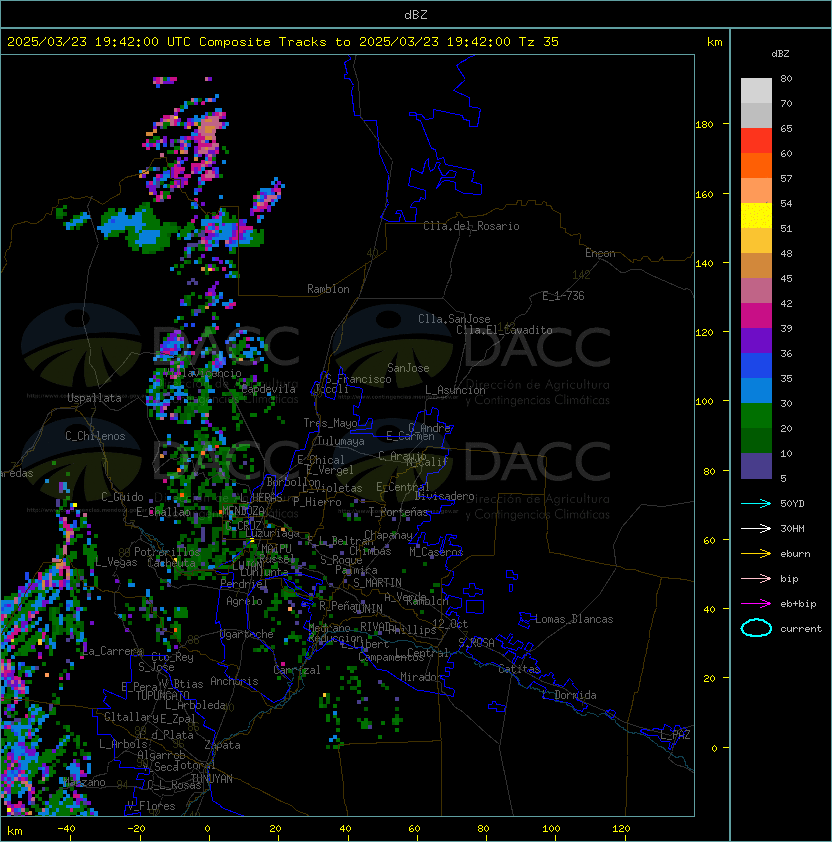
Task: Click the 'Manzano' map label
Action: pos(84,782)
